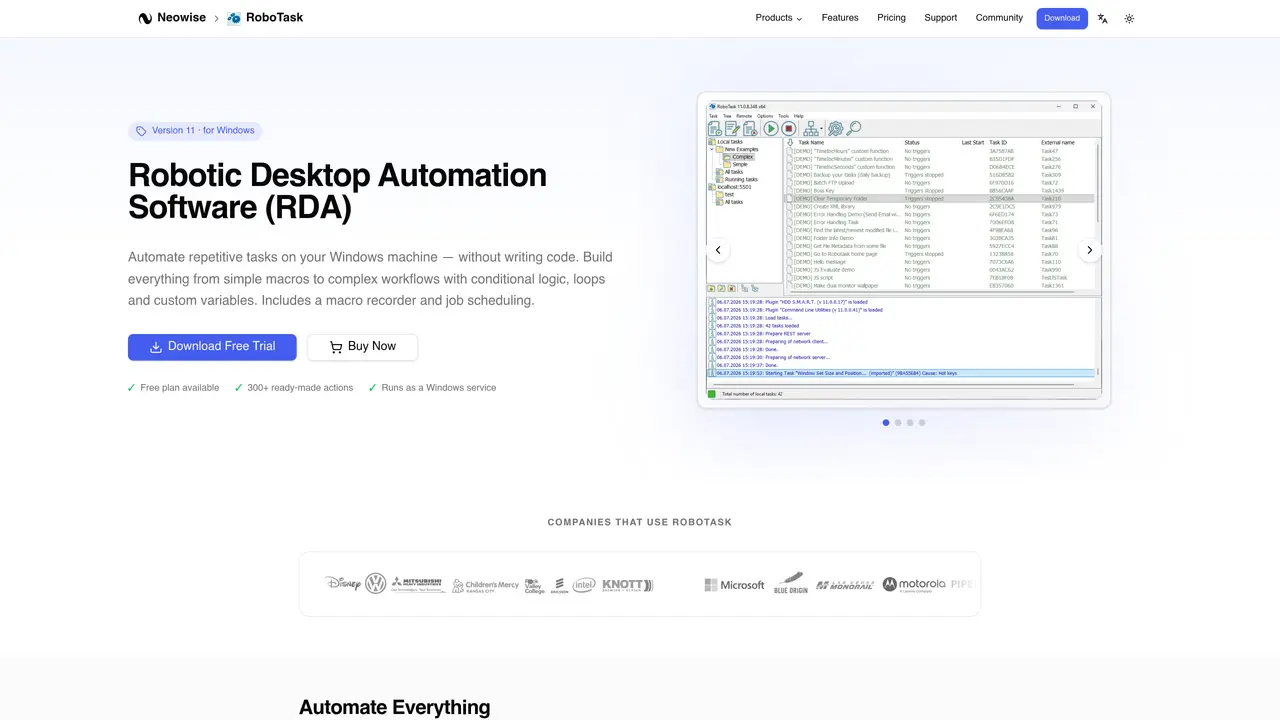Visit the Community page
Screen dimensions: 1280x720
pyautogui.click(x=999, y=18)
